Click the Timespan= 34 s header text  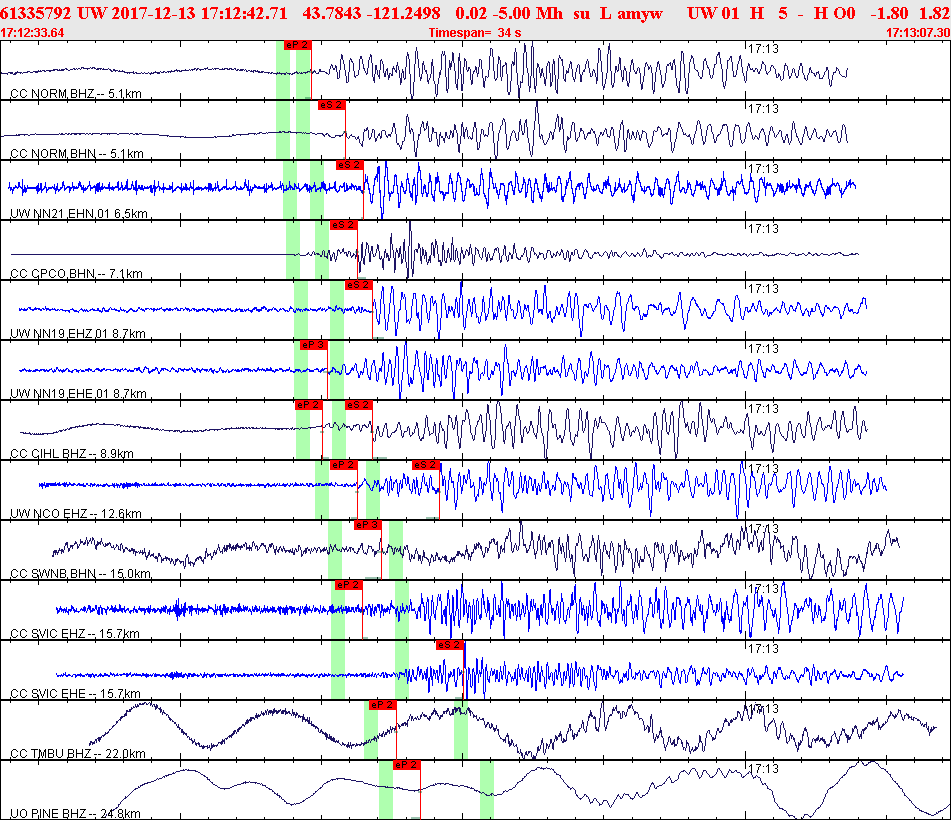[x=475, y=33]
